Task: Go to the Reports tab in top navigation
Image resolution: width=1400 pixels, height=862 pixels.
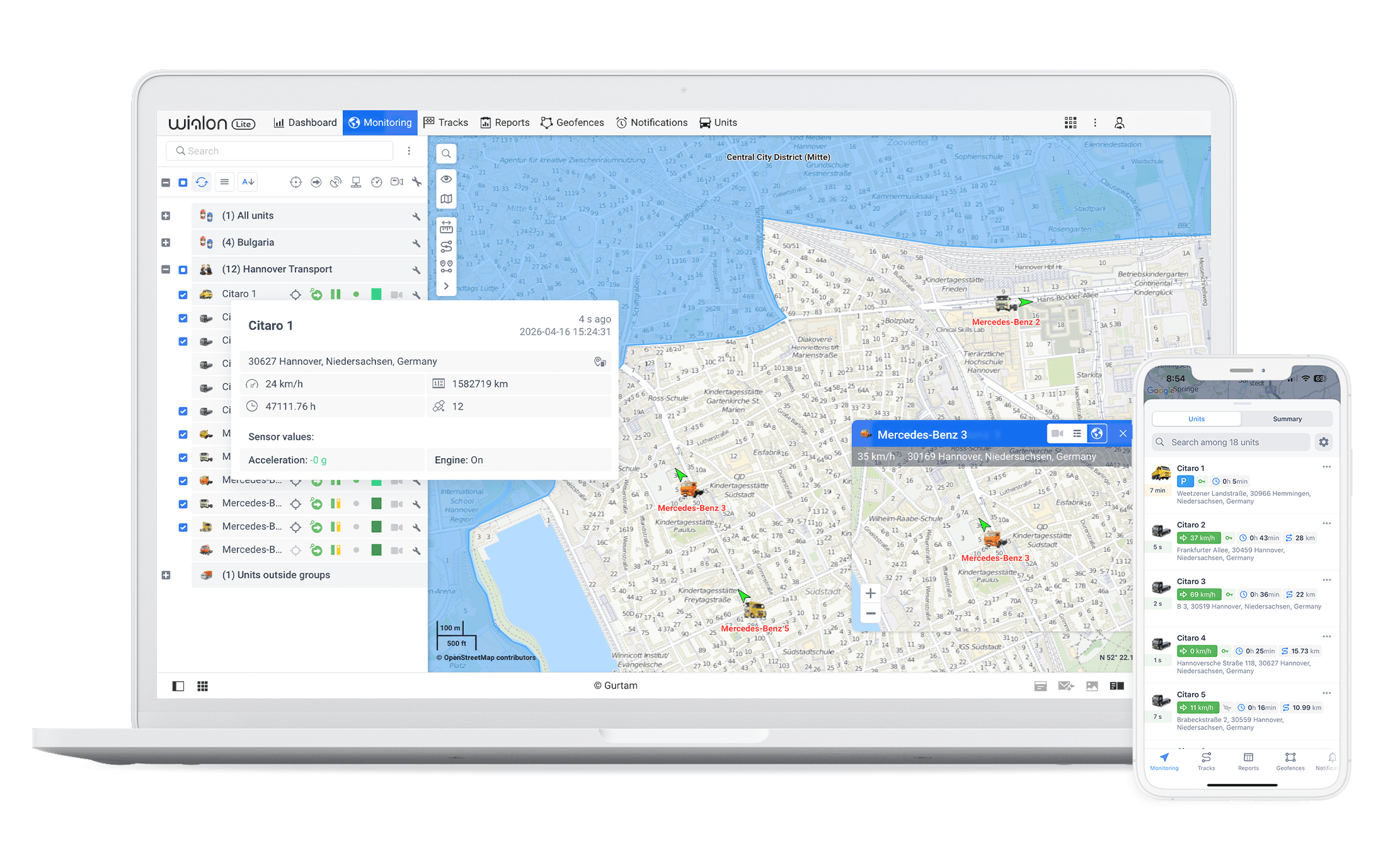Action: click(x=505, y=123)
